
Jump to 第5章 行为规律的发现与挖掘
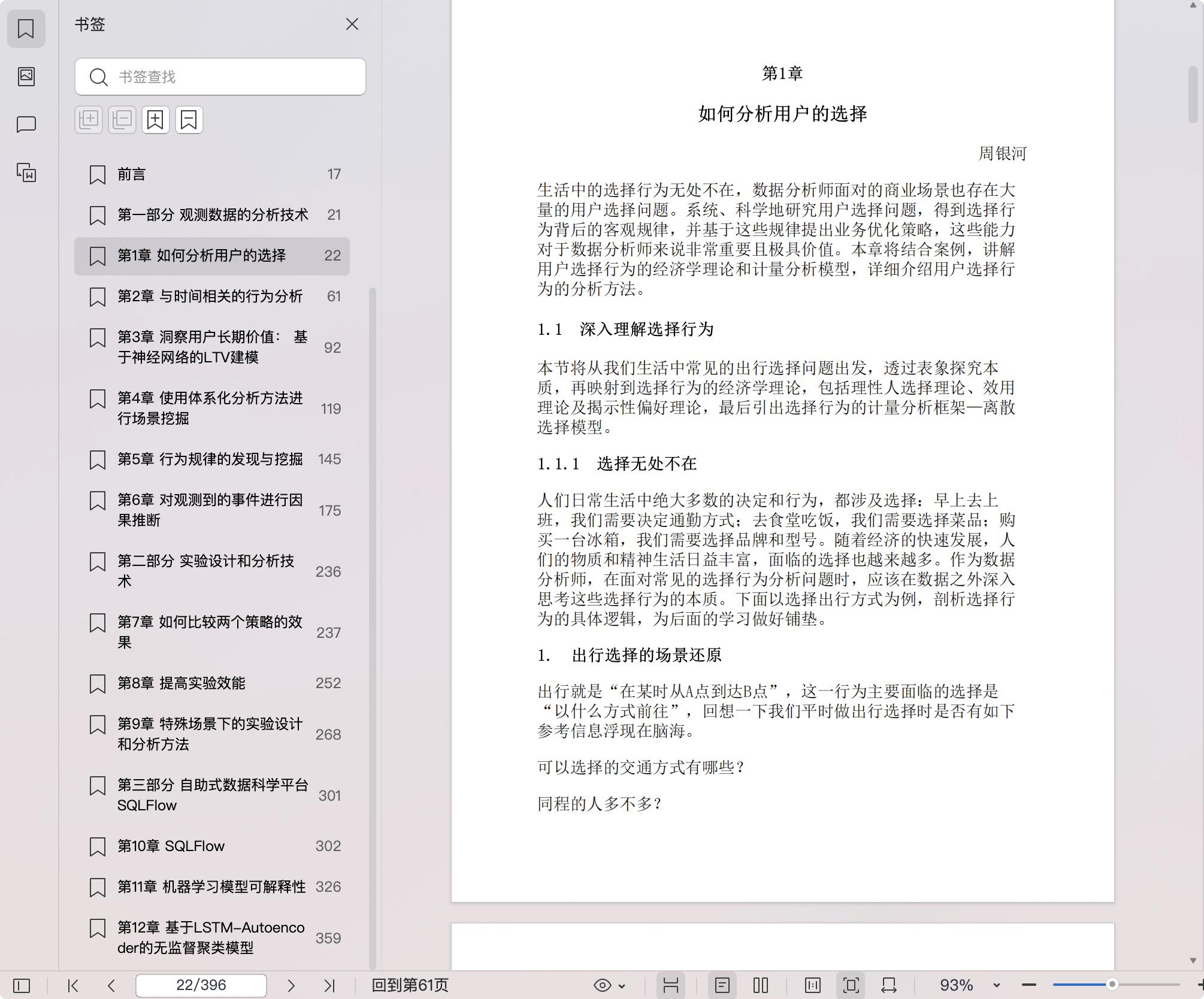pyautogui.click(x=212, y=459)
